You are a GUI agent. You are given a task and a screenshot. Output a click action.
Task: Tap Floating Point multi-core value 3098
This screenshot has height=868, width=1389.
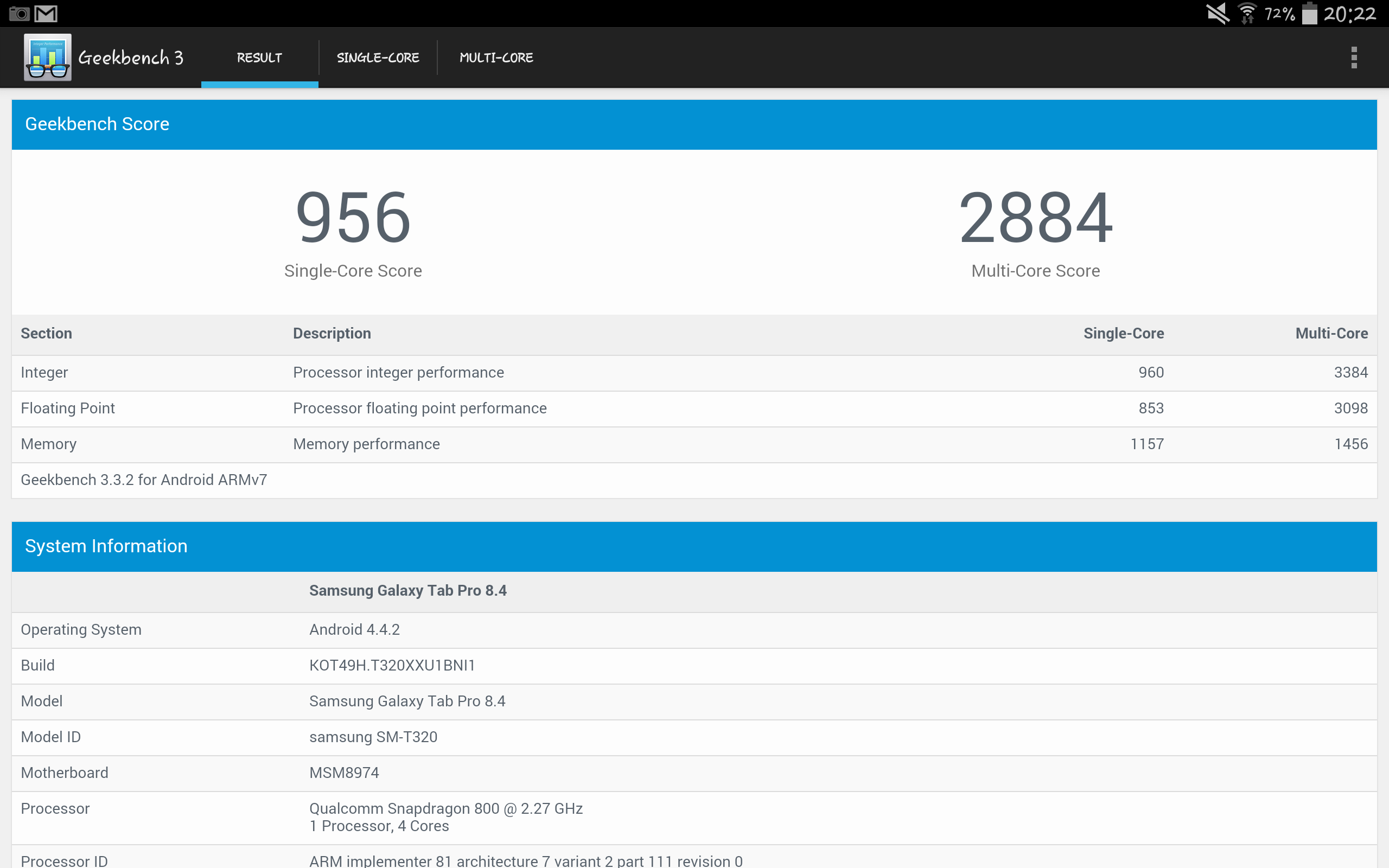tap(1350, 408)
